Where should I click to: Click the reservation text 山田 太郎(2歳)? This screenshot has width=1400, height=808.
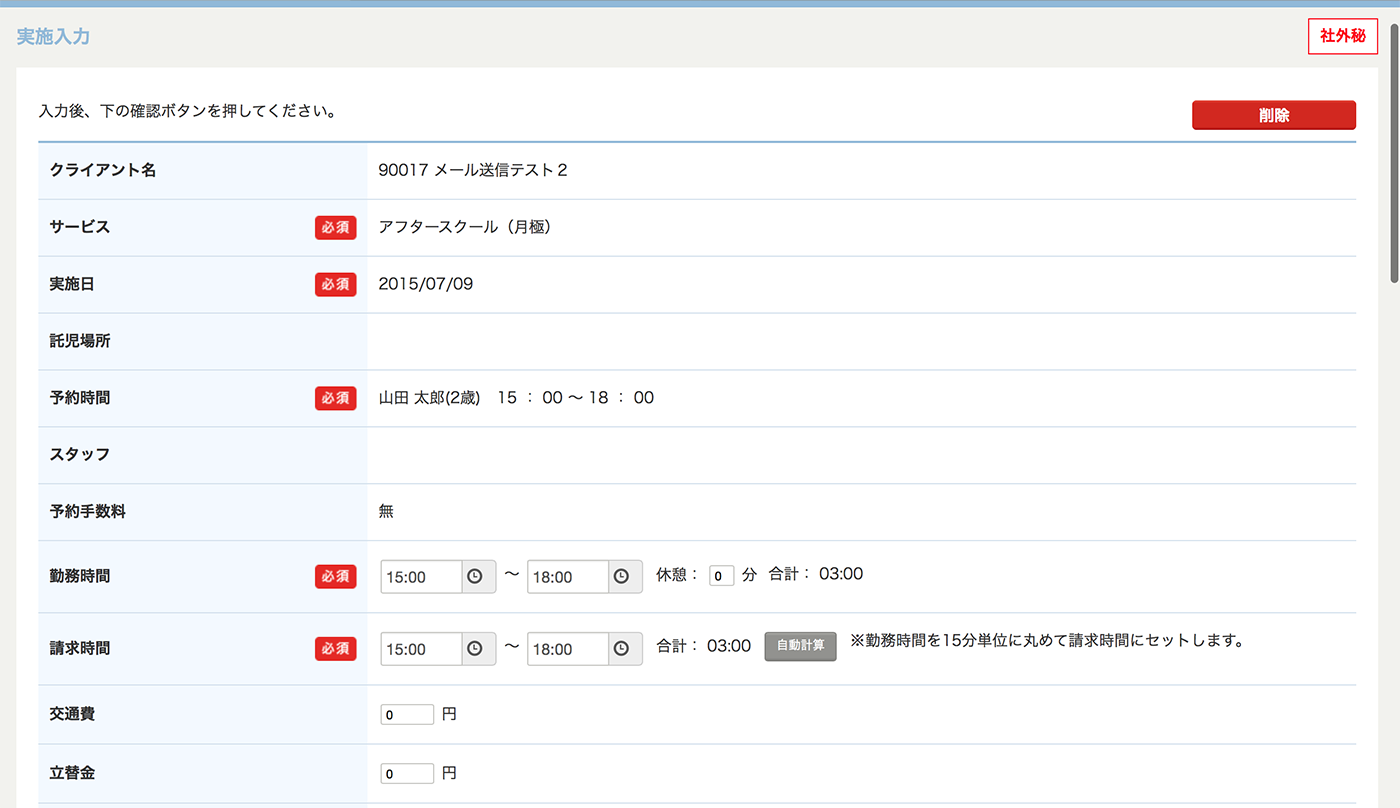[429, 398]
